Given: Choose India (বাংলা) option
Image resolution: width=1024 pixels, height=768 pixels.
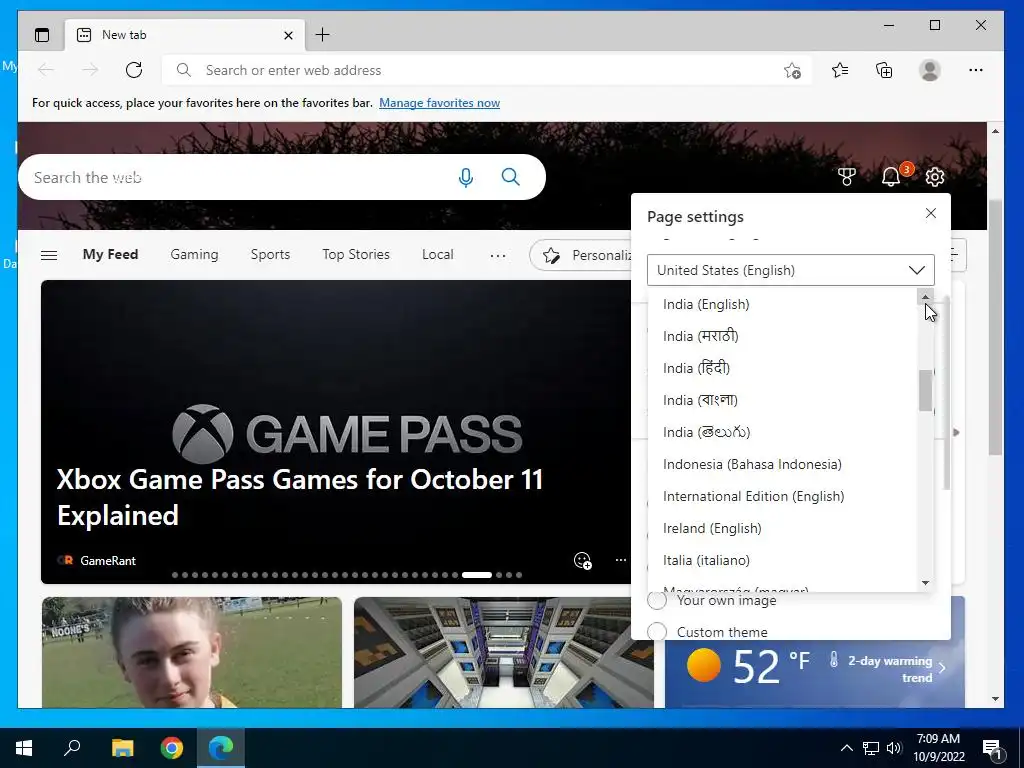Looking at the screenshot, I should pos(782,400).
